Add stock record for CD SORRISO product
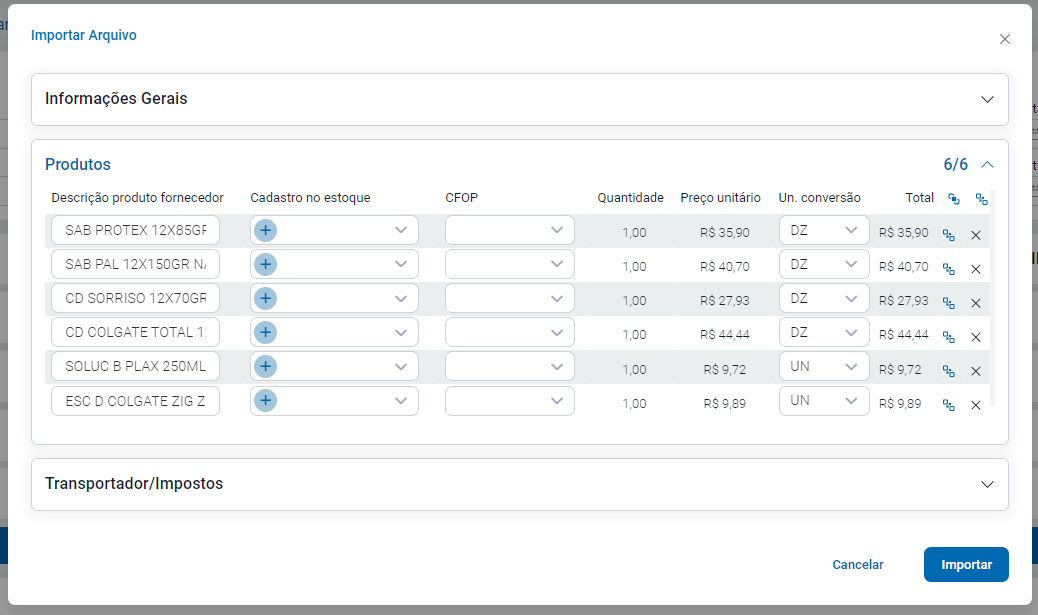Image resolution: width=1038 pixels, height=615 pixels. click(x=265, y=298)
